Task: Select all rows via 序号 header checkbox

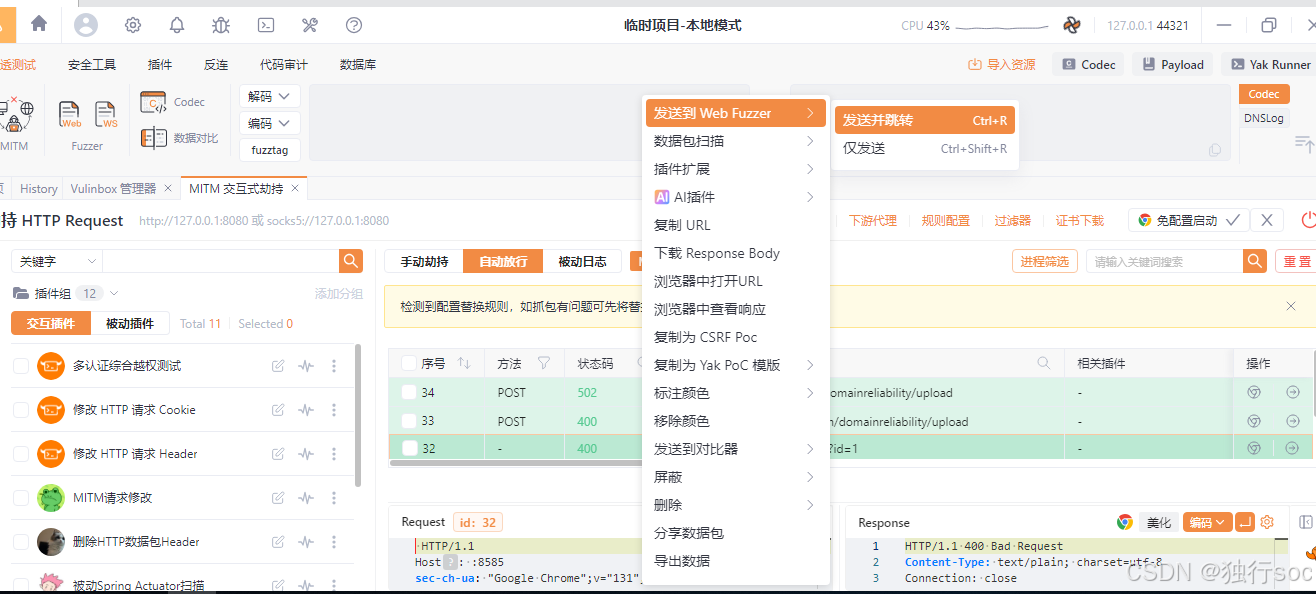Action: (x=408, y=363)
